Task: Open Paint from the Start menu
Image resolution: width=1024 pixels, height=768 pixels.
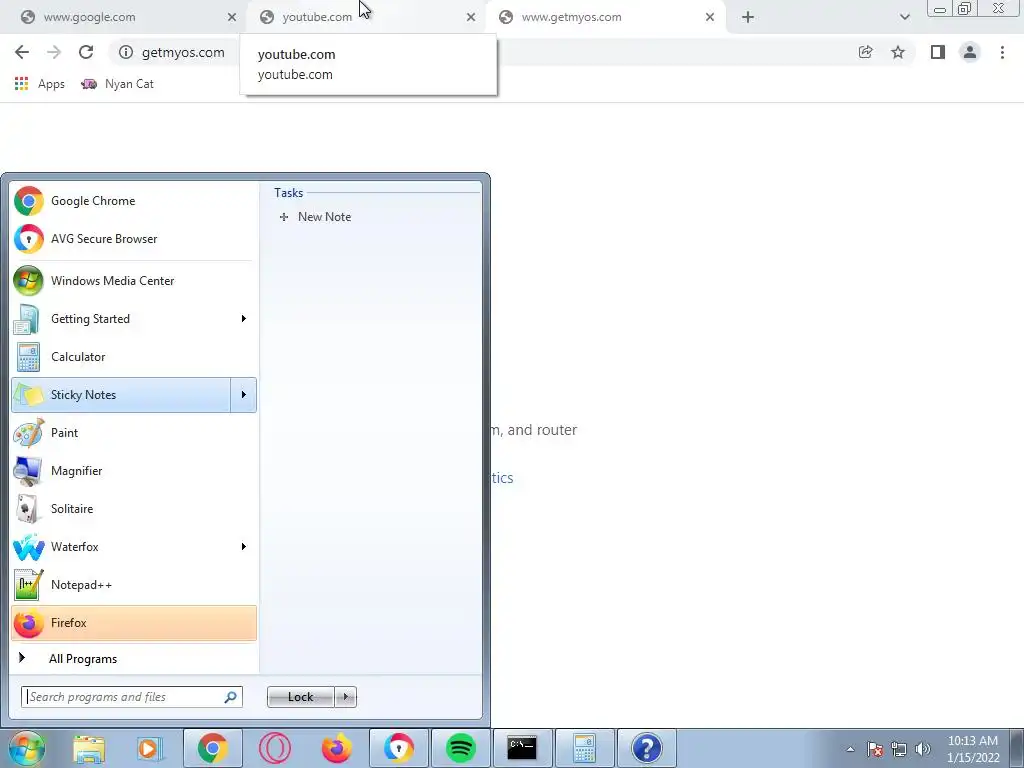Action: pyautogui.click(x=134, y=432)
